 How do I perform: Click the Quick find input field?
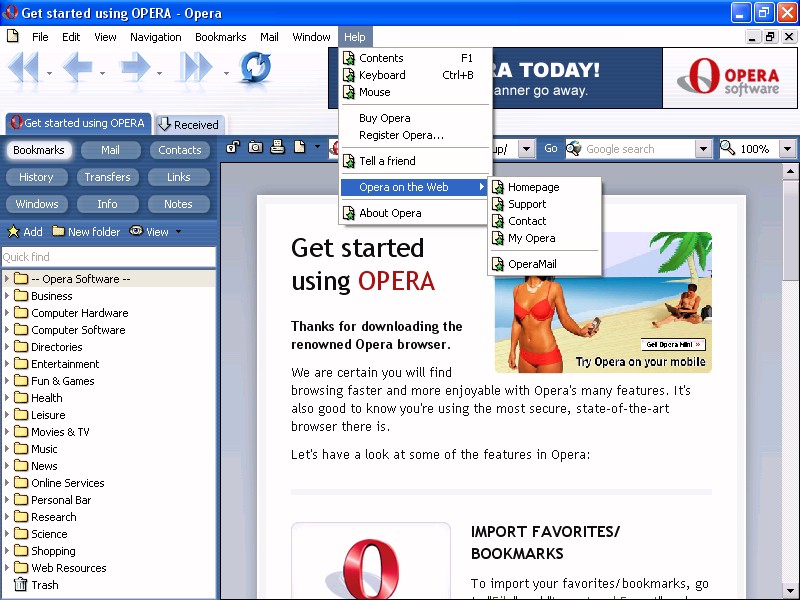coord(108,257)
